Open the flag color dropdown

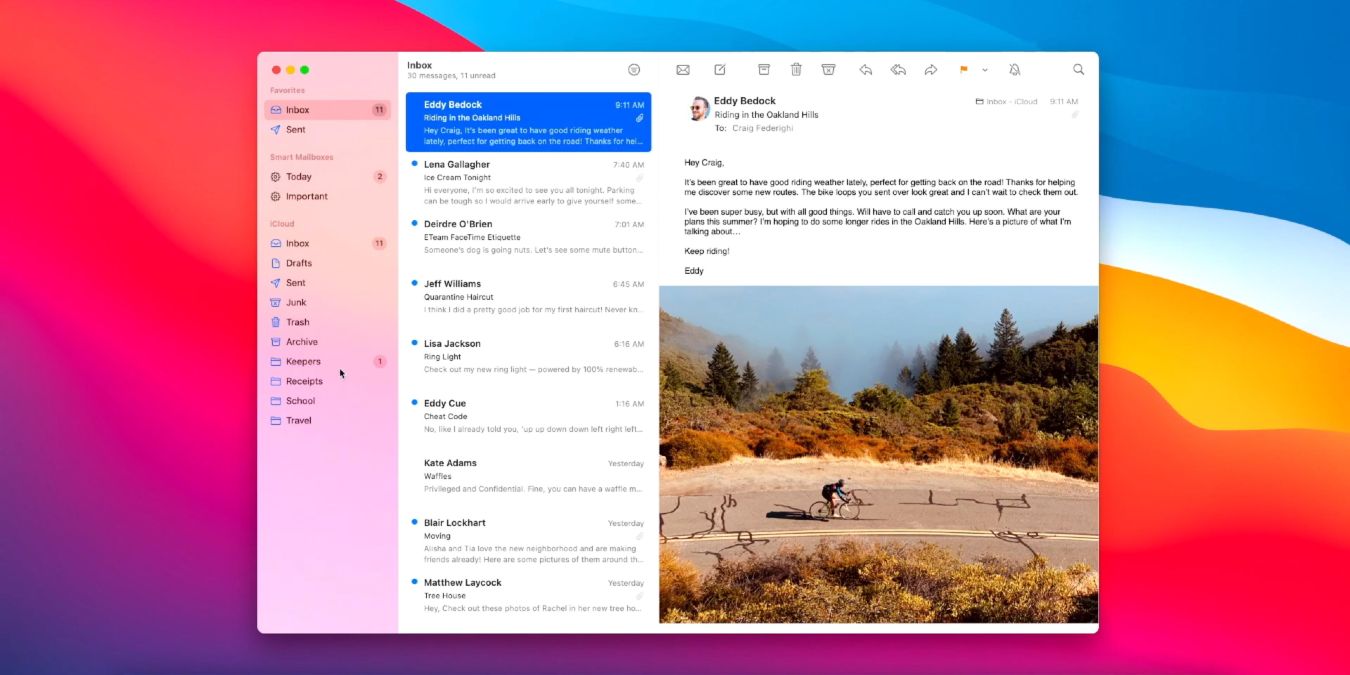(x=985, y=69)
